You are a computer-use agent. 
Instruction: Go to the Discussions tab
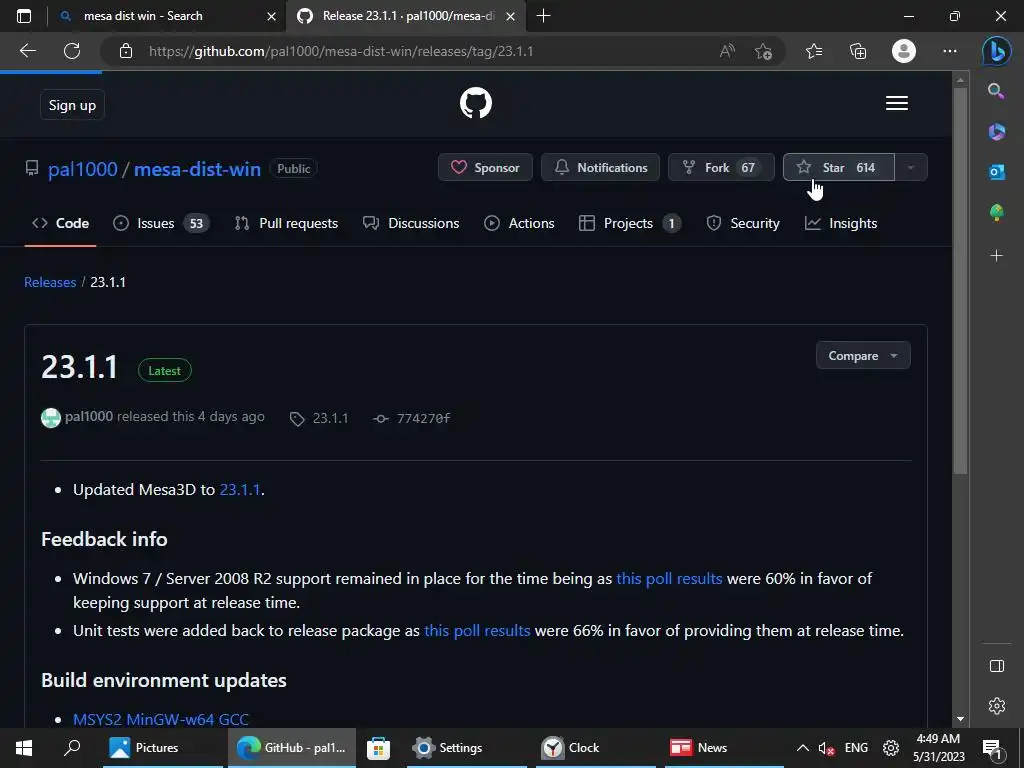tap(411, 223)
